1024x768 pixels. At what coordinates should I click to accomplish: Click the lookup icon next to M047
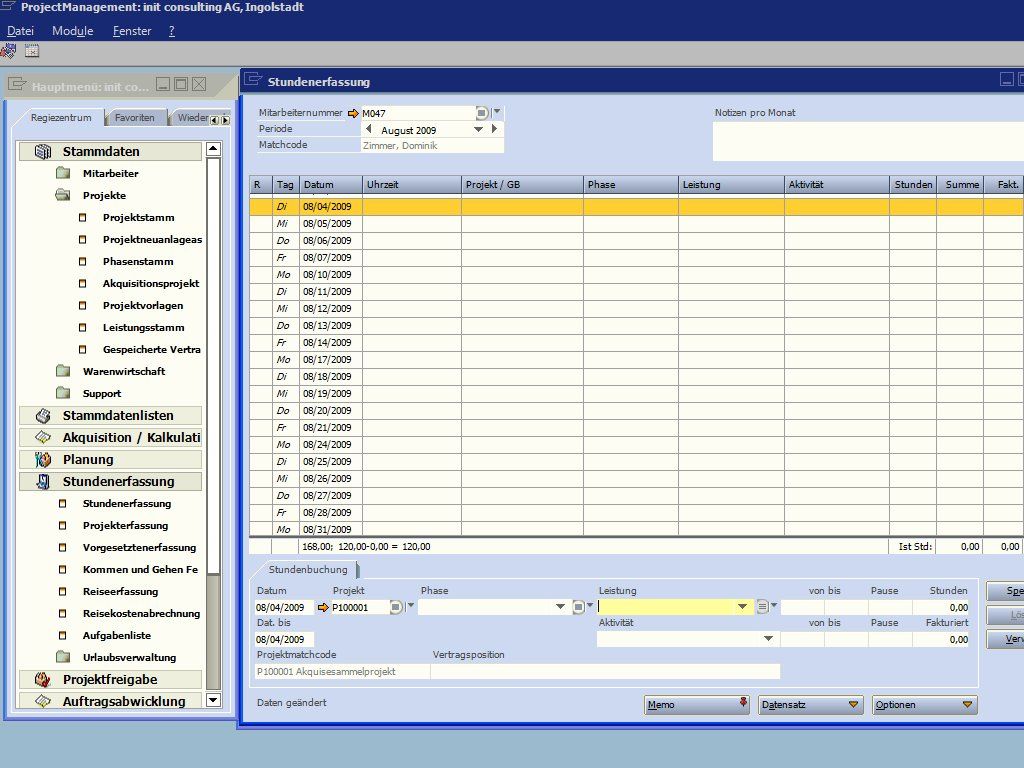(481, 113)
